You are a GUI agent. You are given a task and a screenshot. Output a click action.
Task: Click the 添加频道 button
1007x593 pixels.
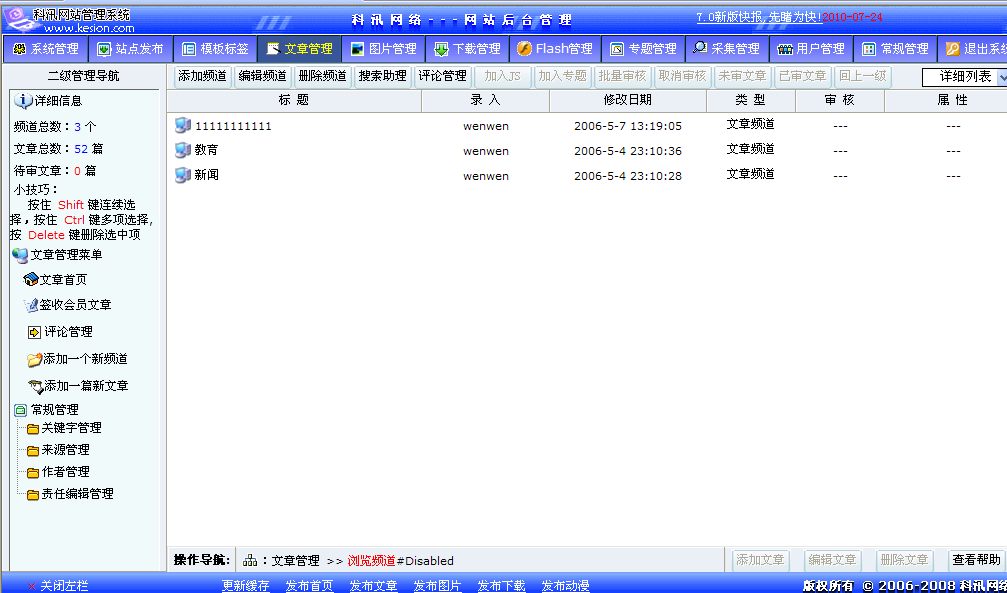tap(203, 75)
